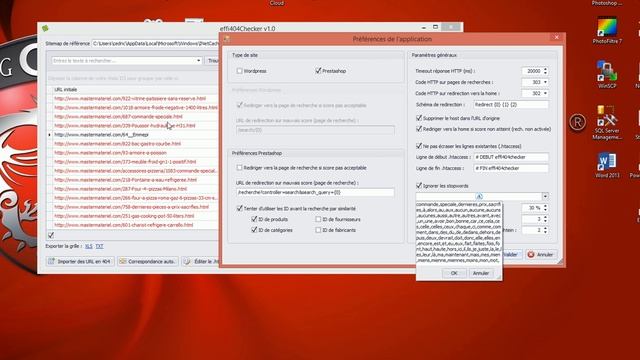
Task: Open PhotoFiltre 7 desktop shortcut
Action: point(607,30)
